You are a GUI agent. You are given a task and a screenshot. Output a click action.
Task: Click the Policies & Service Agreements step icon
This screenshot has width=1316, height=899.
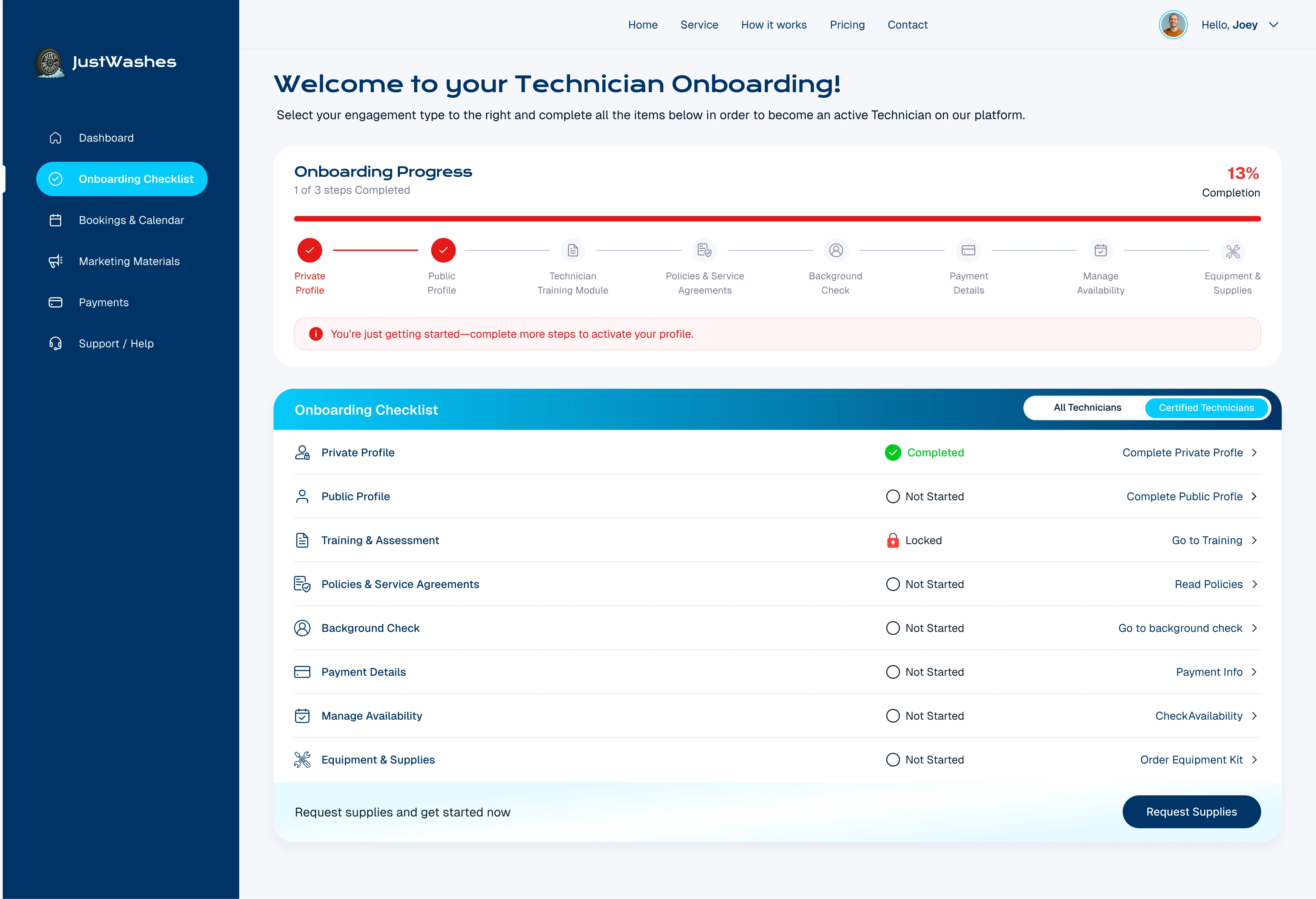[x=704, y=250]
